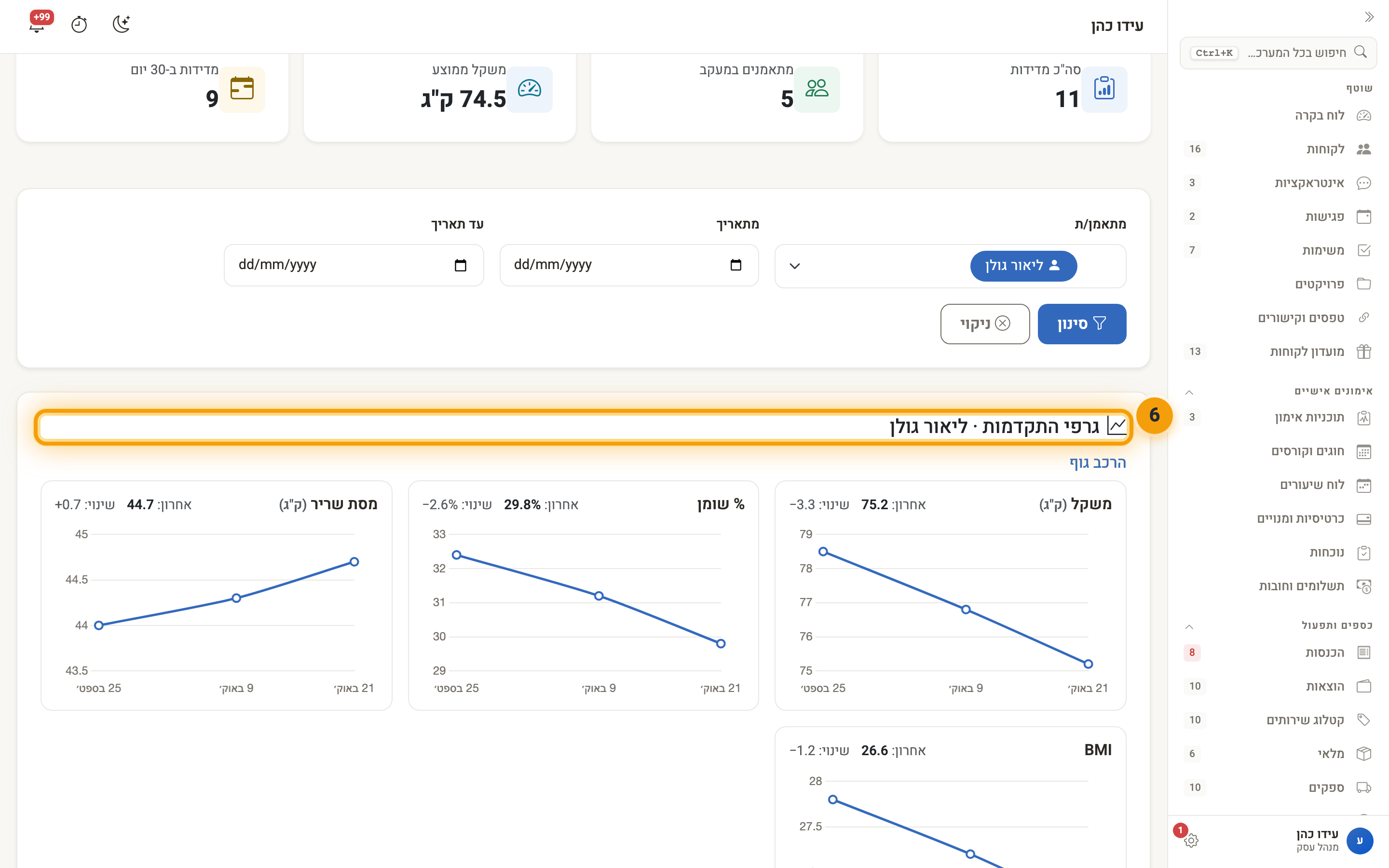Open settings gear near user profile
Viewport: 1389px width, 868px height.
click(x=1191, y=841)
